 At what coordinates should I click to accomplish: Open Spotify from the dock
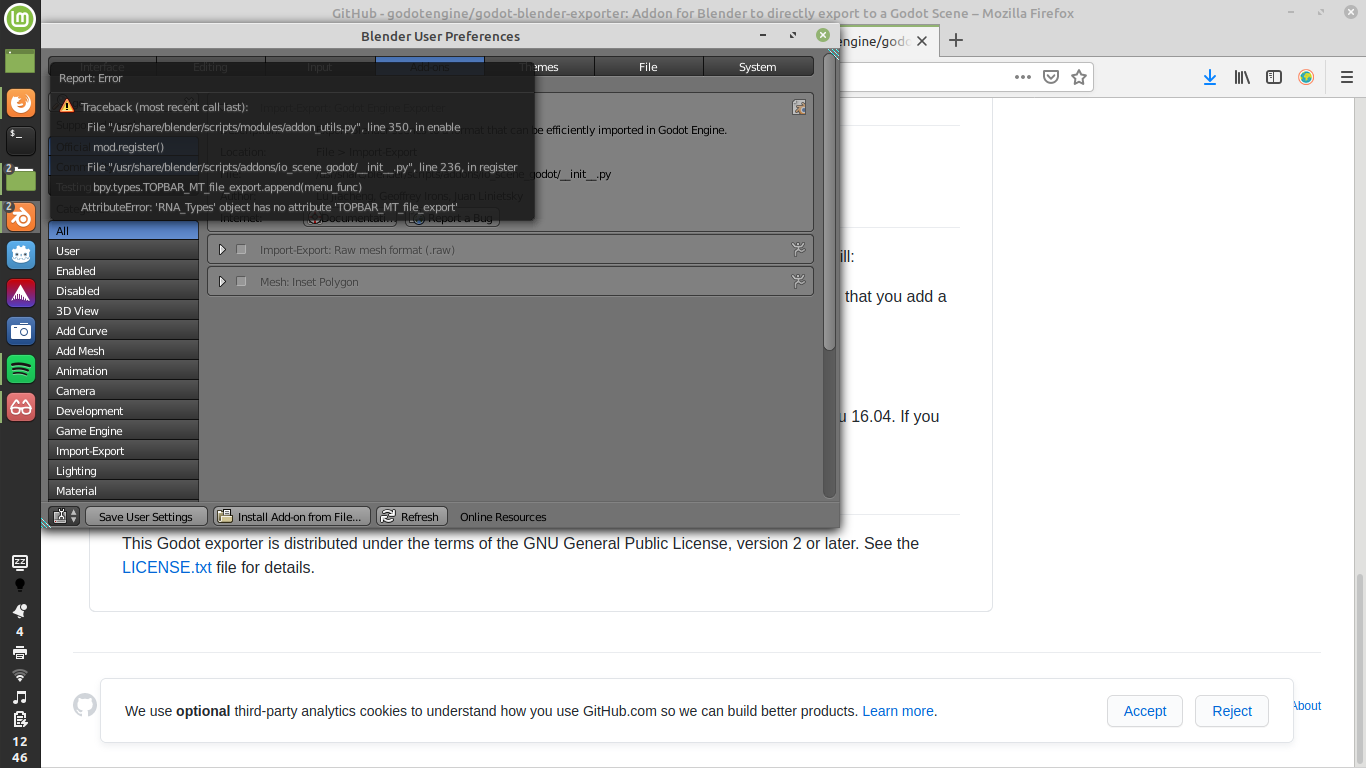20,368
